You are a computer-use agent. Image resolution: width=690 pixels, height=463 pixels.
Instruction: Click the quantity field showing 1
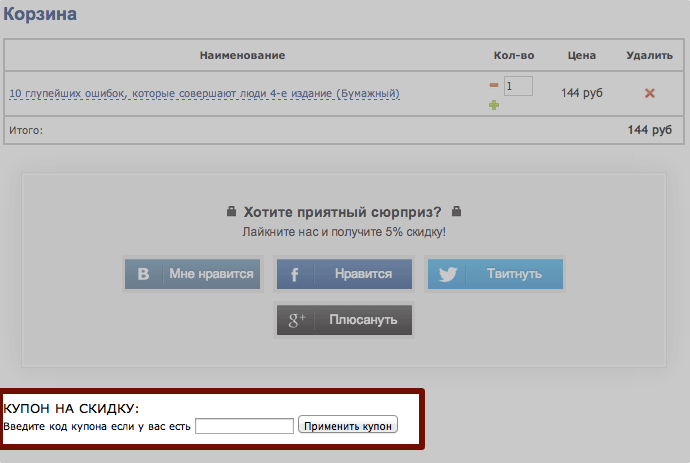pos(518,86)
